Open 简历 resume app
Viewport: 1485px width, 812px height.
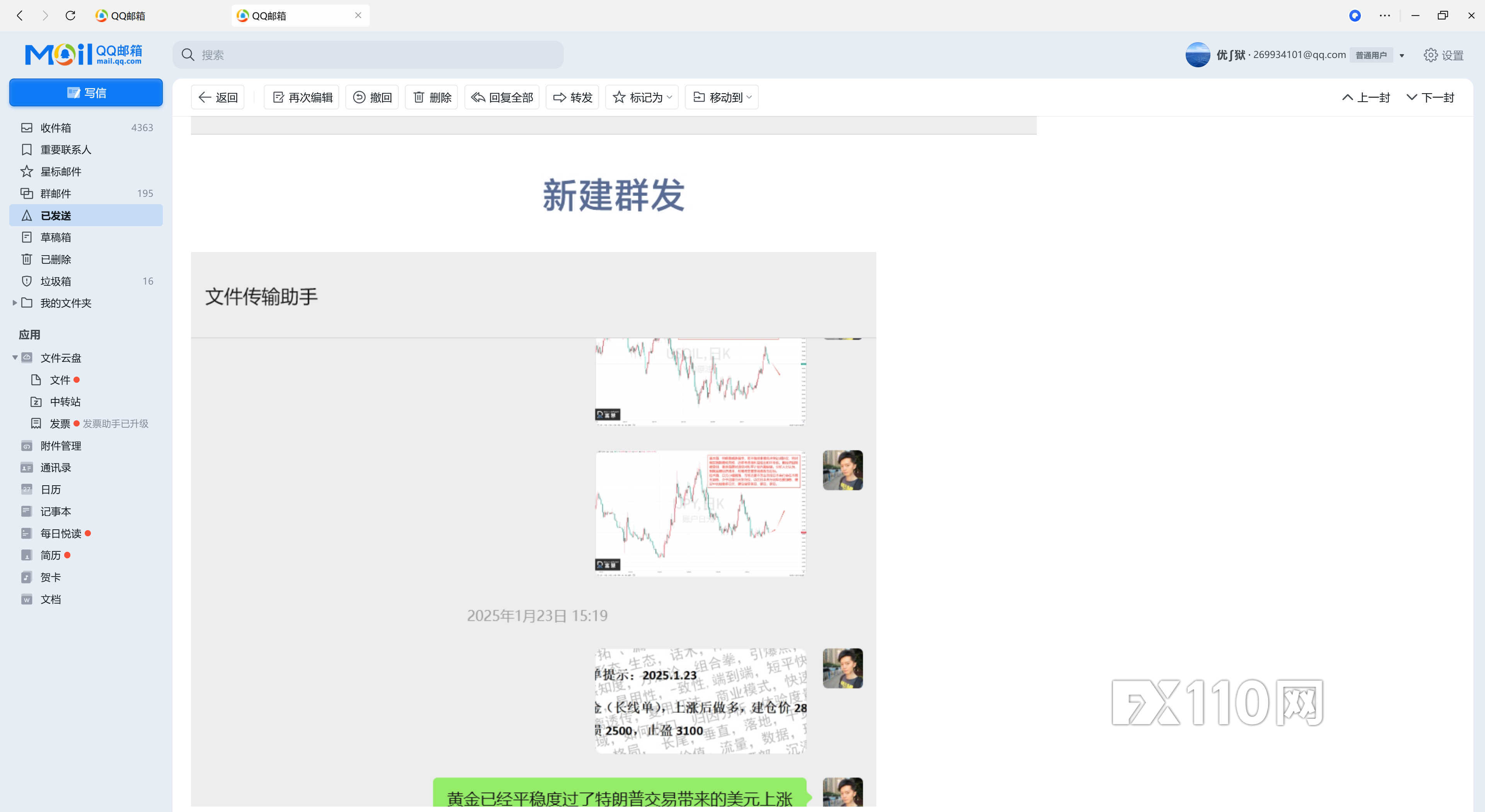(50, 555)
